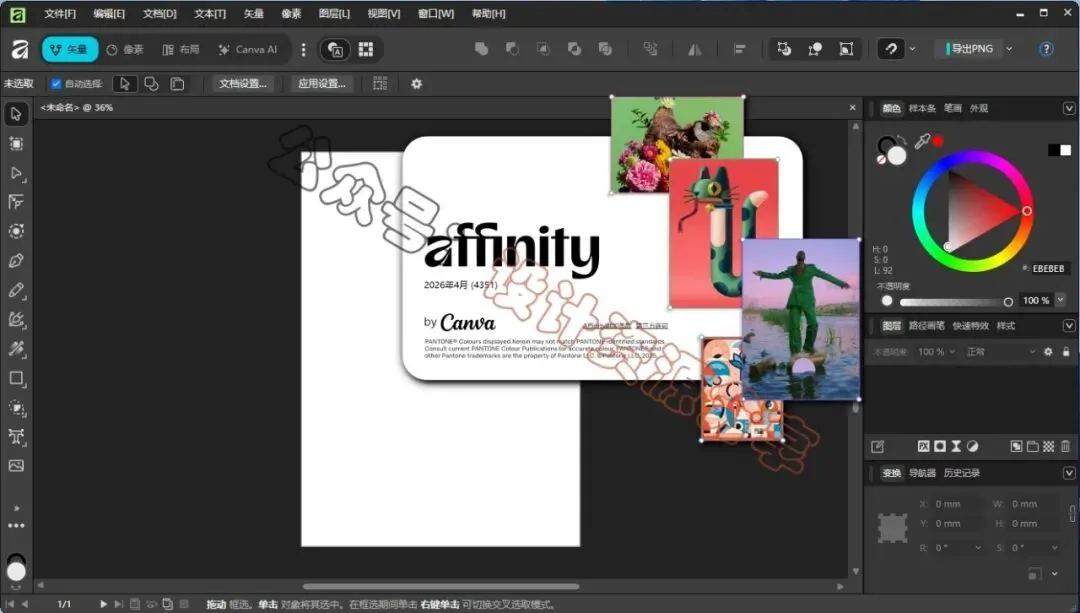Open the rotation R value dropdown
This screenshot has width=1080, height=613.
[978, 548]
